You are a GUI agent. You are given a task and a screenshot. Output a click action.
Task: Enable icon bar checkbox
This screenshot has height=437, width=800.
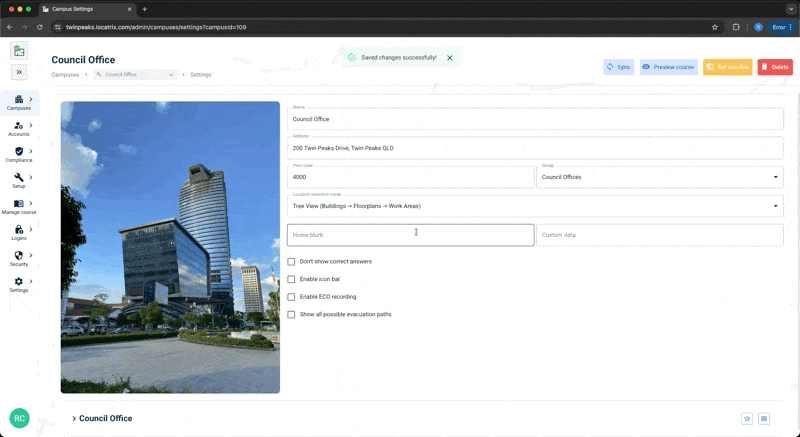click(x=291, y=279)
